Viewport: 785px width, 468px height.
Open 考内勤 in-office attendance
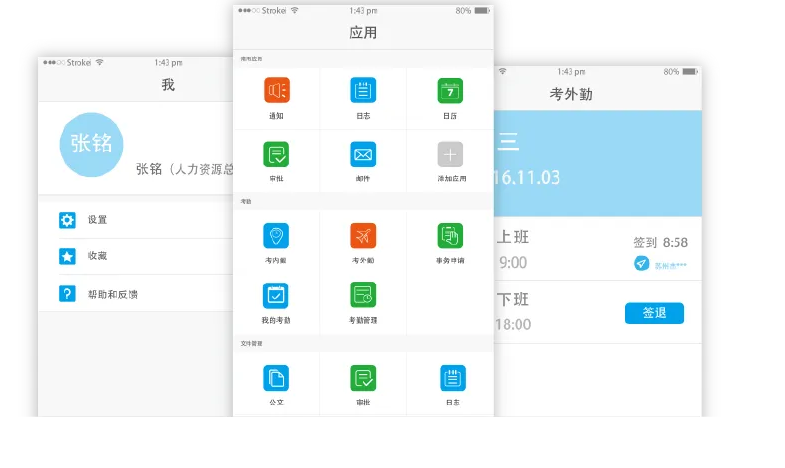(276, 236)
